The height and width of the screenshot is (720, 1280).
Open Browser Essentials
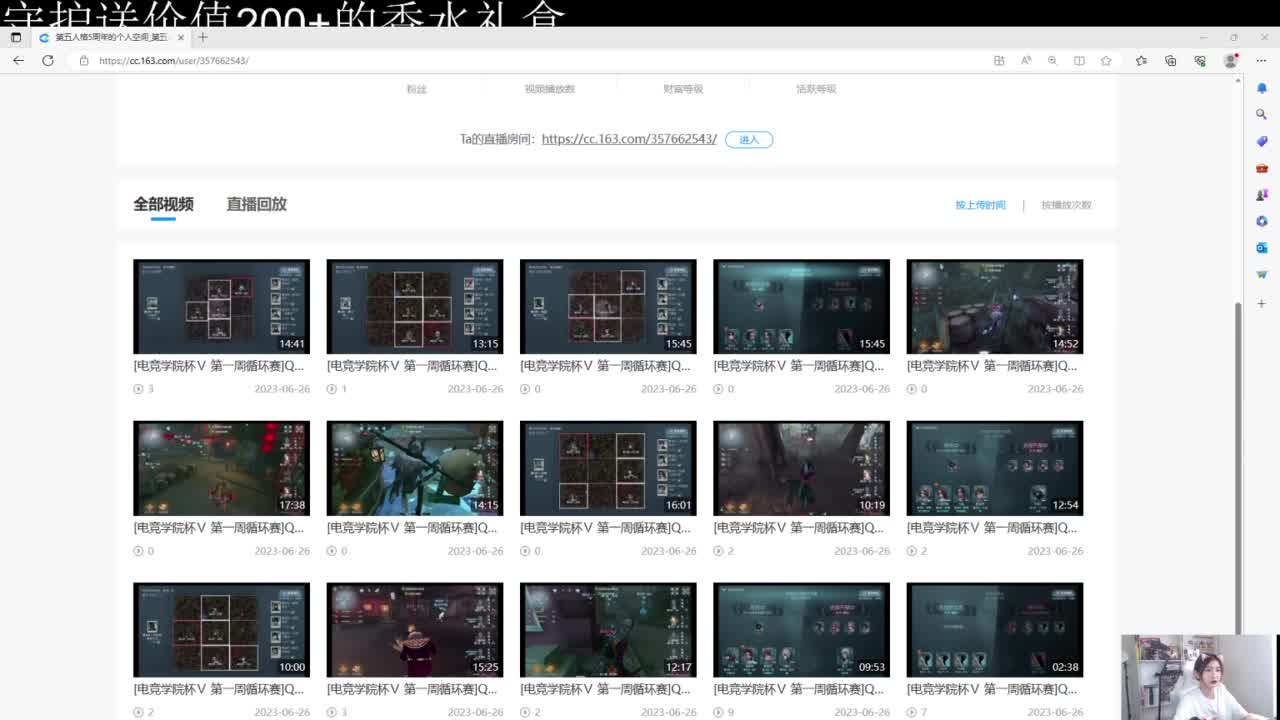point(1200,60)
